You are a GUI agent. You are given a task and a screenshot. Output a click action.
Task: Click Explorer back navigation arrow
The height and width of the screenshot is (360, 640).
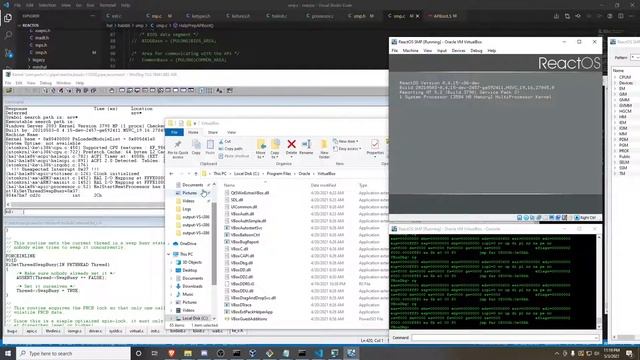pos(171,174)
